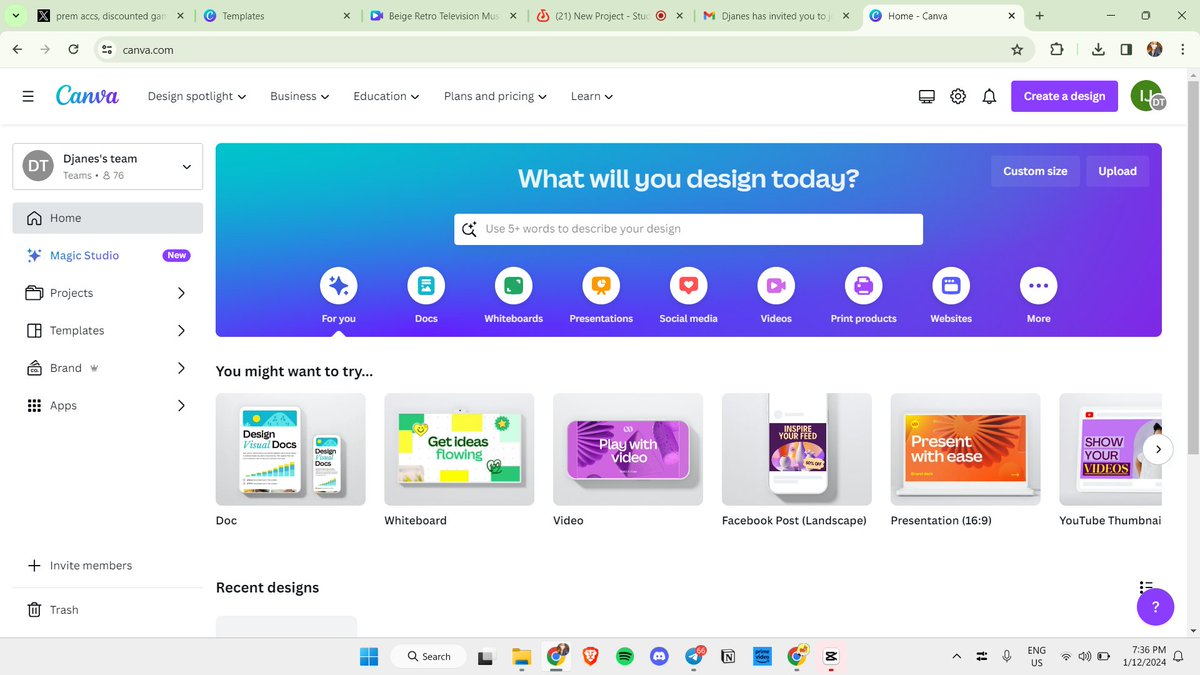1200x675 pixels.
Task: Expand the Apps chevron in sidebar
Action: pyautogui.click(x=181, y=405)
